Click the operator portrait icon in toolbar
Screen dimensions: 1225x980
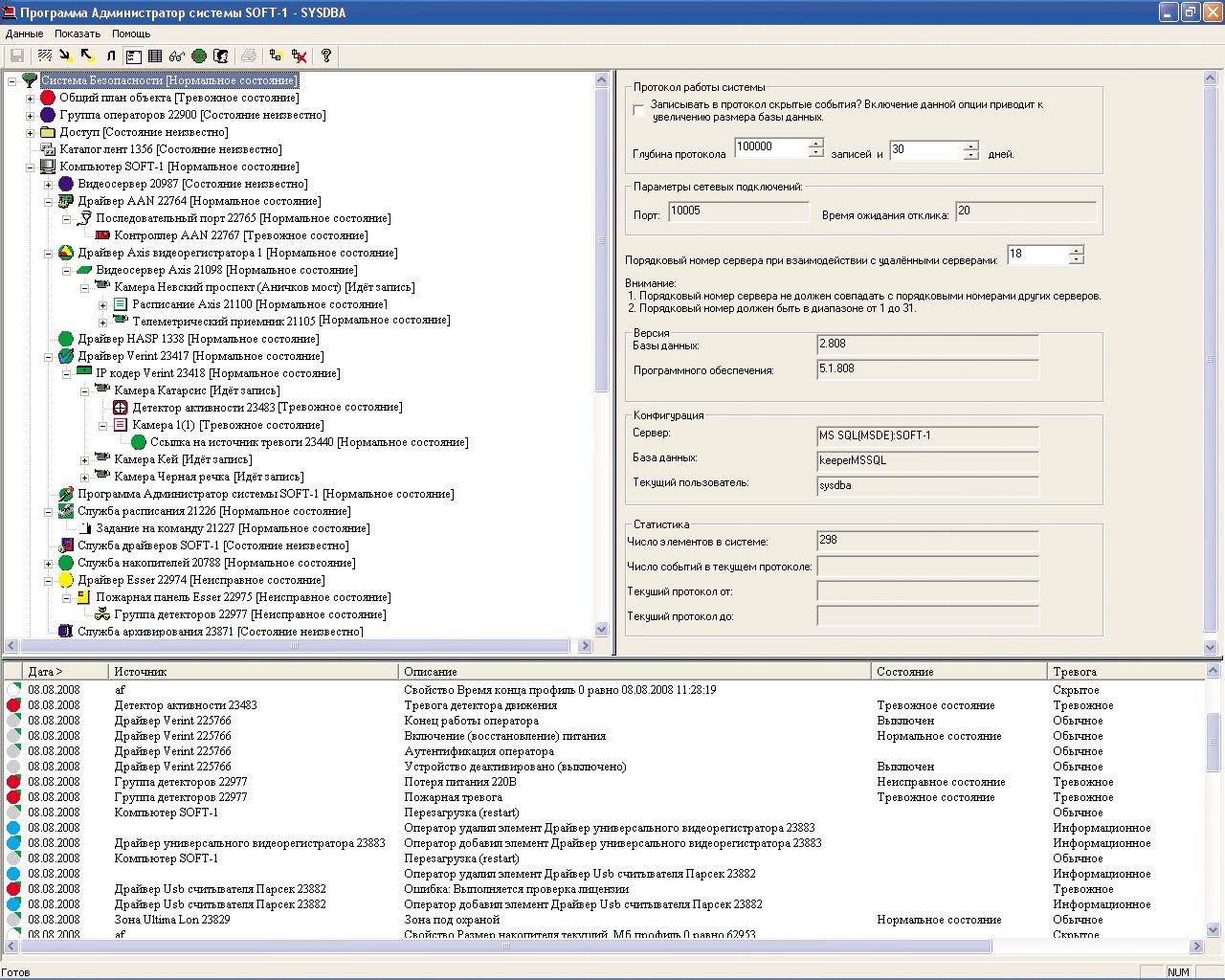pyautogui.click(x=221, y=56)
